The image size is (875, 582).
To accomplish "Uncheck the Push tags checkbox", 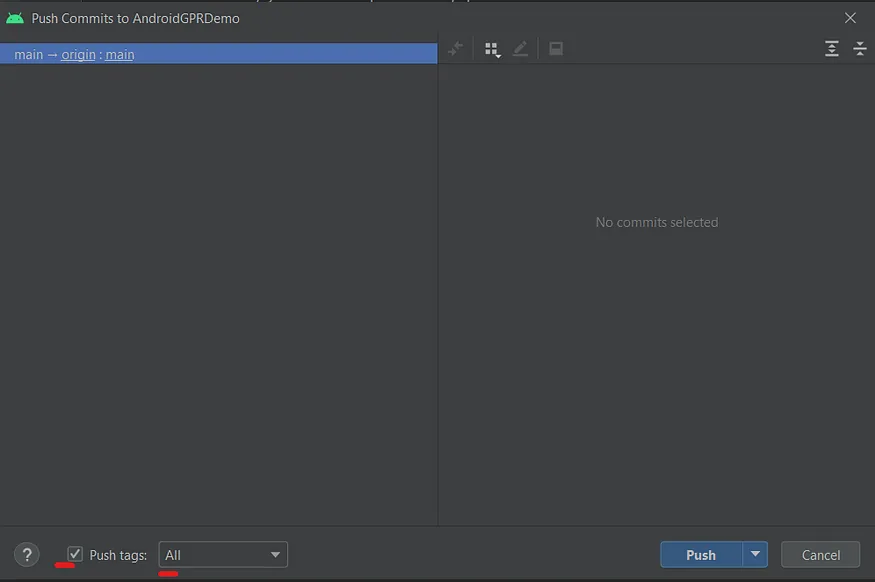I will pyautogui.click(x=75, y=554).
